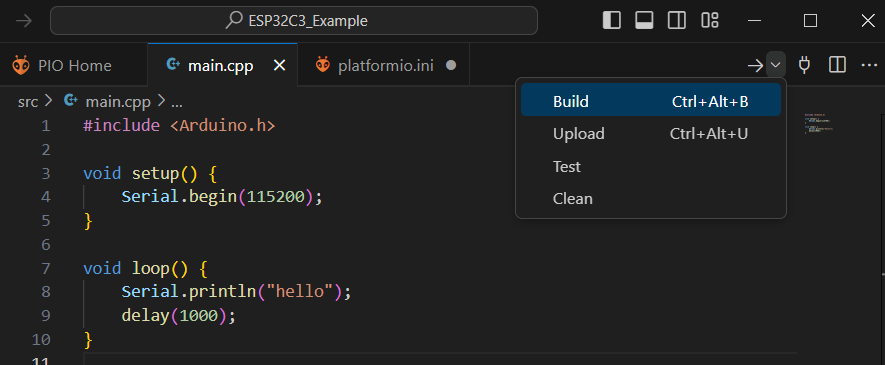
Task: Toggle the bottom panel layout icon
Action: [x=644, y=21]
